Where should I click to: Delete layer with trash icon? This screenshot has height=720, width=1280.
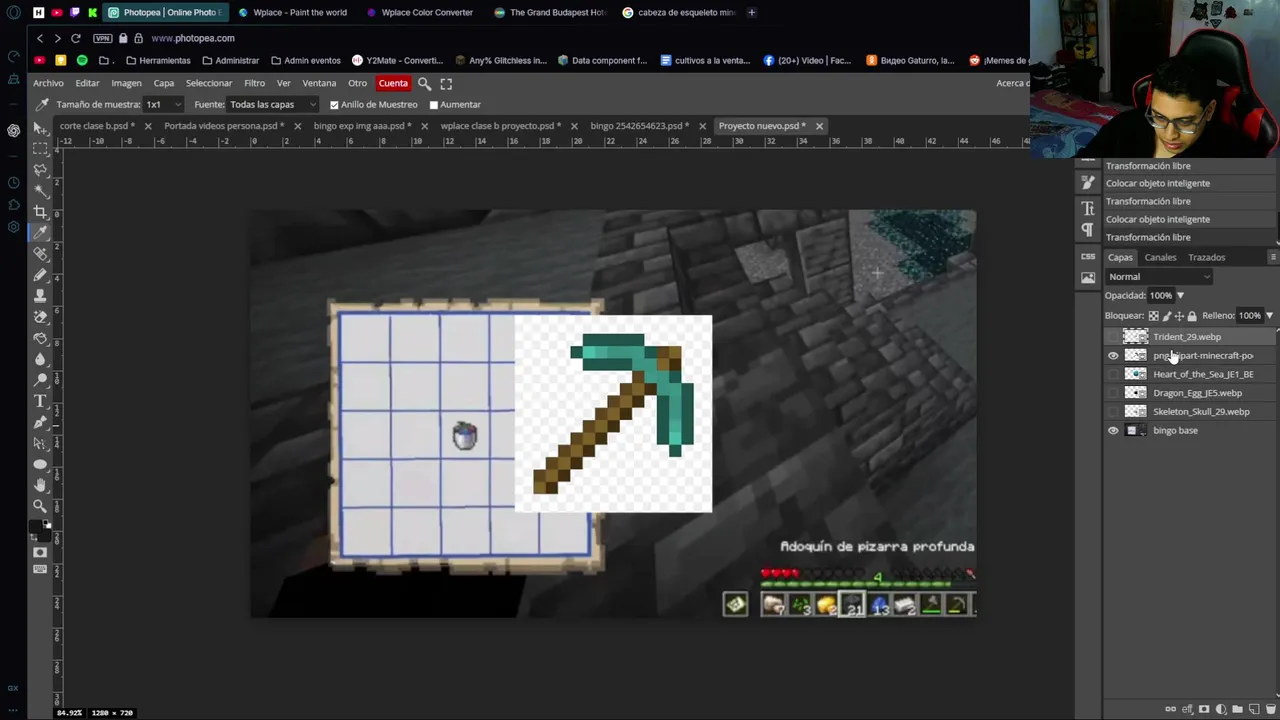pos(1271,710)
